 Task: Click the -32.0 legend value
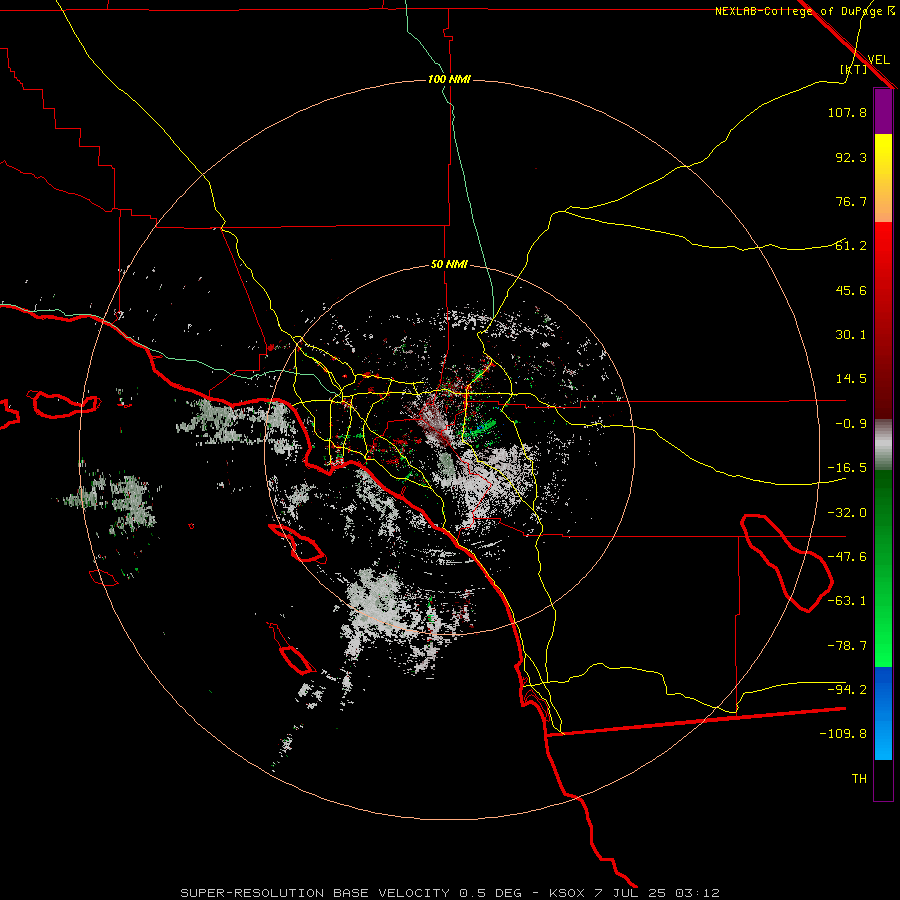pos(847,513)
